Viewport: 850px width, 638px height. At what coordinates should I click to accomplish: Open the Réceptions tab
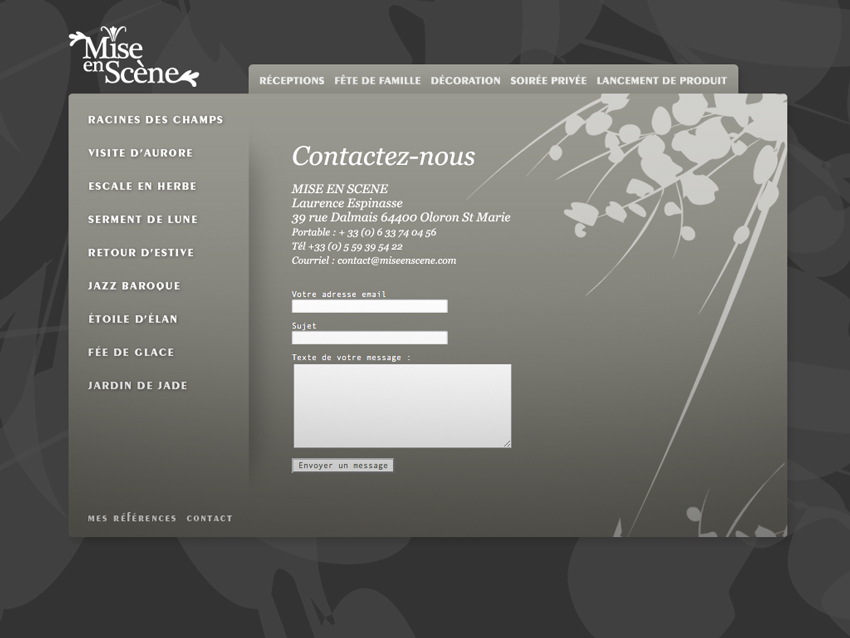click(x=291, y=81)
